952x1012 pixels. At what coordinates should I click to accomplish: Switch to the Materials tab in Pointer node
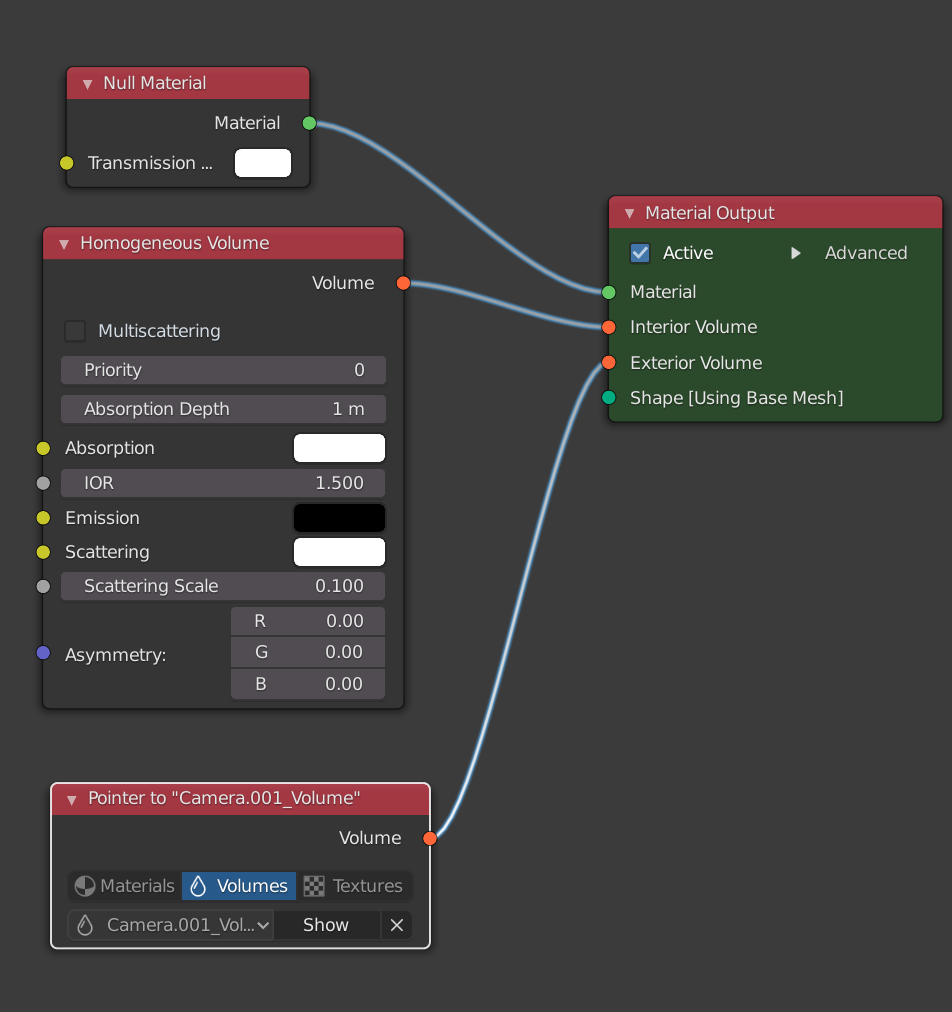pos(125,886)
